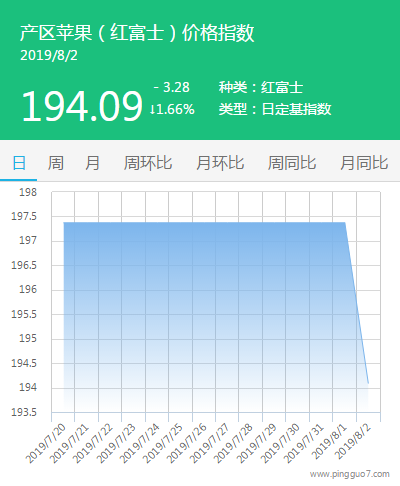This screenshot has height=486, width=400.
Task: Click the x-axis date 2019/7/22
Action: 93,443
